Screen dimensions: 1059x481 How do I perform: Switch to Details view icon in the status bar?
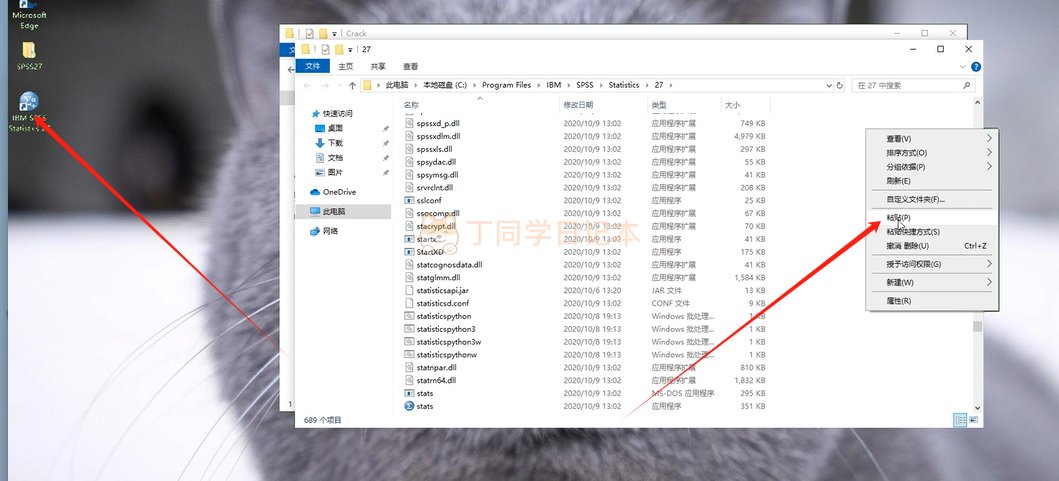point(960,420)
